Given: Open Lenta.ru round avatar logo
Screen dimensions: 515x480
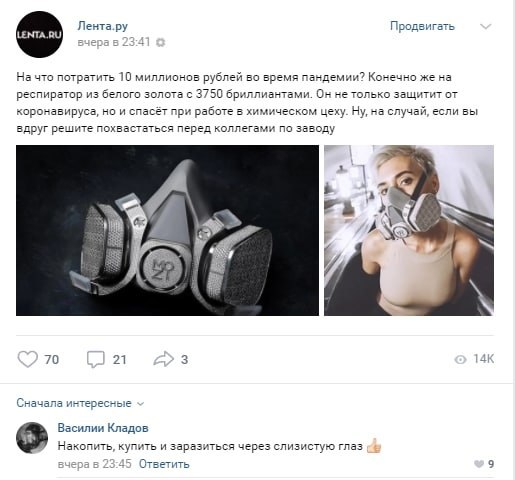Looking at the screenshot, I should coord(39,34).
